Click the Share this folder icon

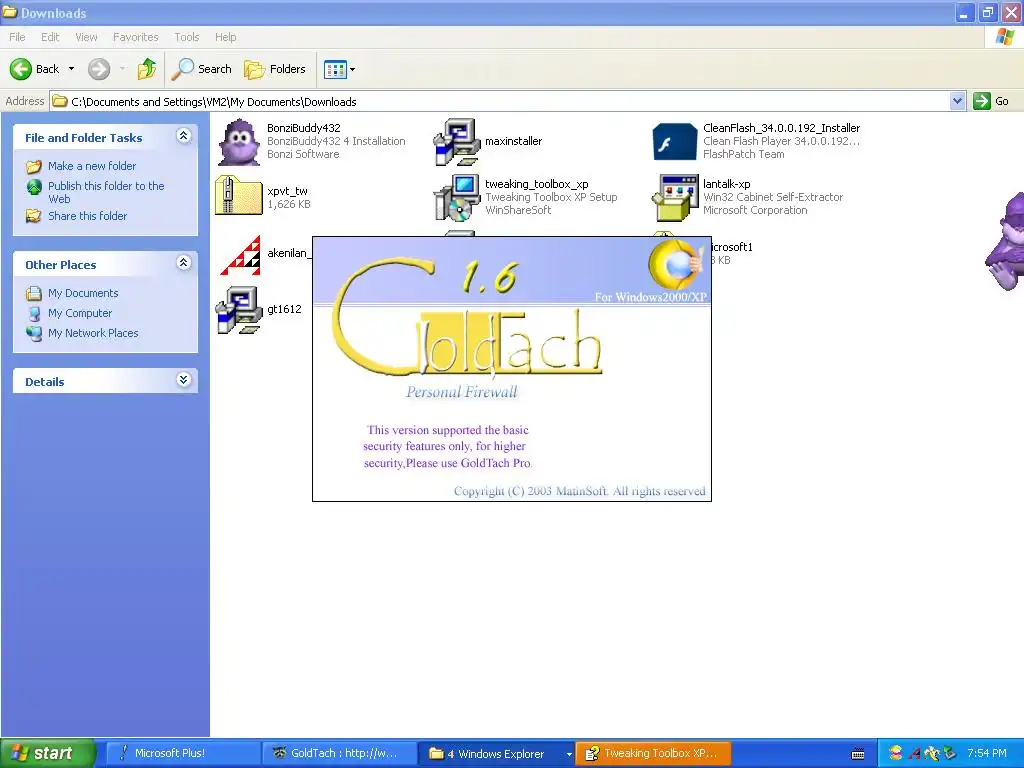pyautogui.click(x=34, y=216)
